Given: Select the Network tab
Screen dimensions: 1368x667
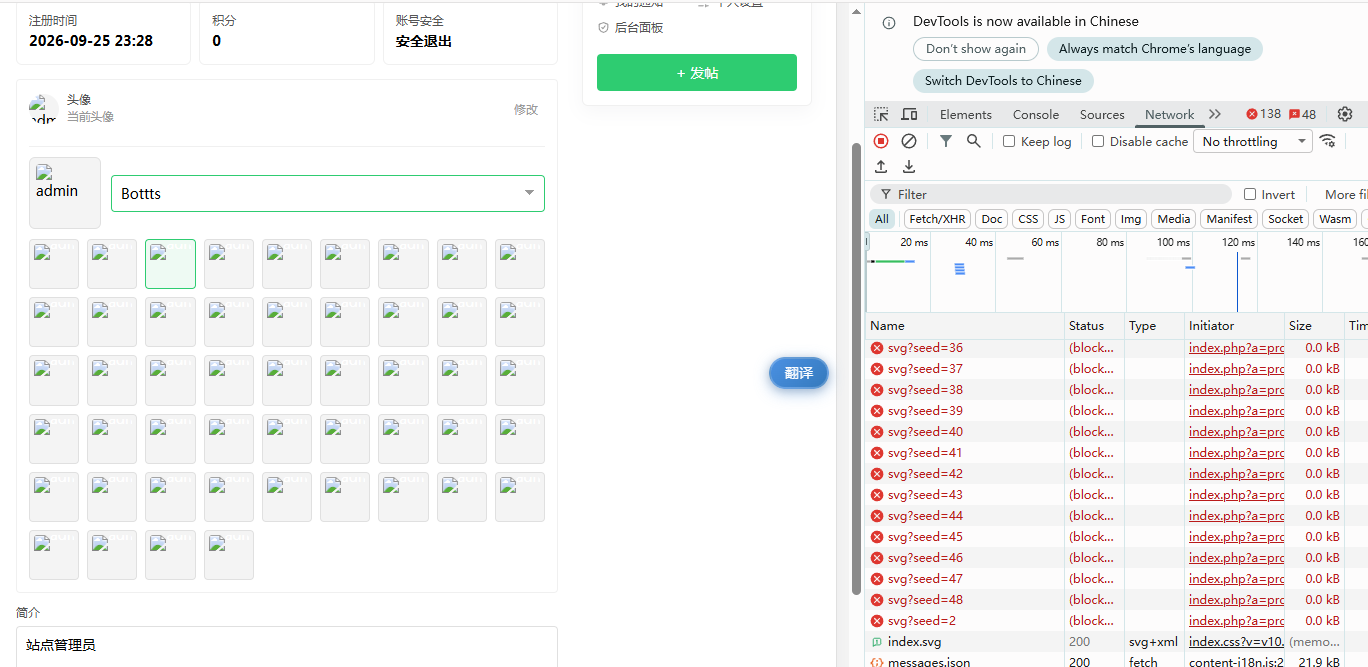Looking at the screenshot, I should (x=1170, y=114).
